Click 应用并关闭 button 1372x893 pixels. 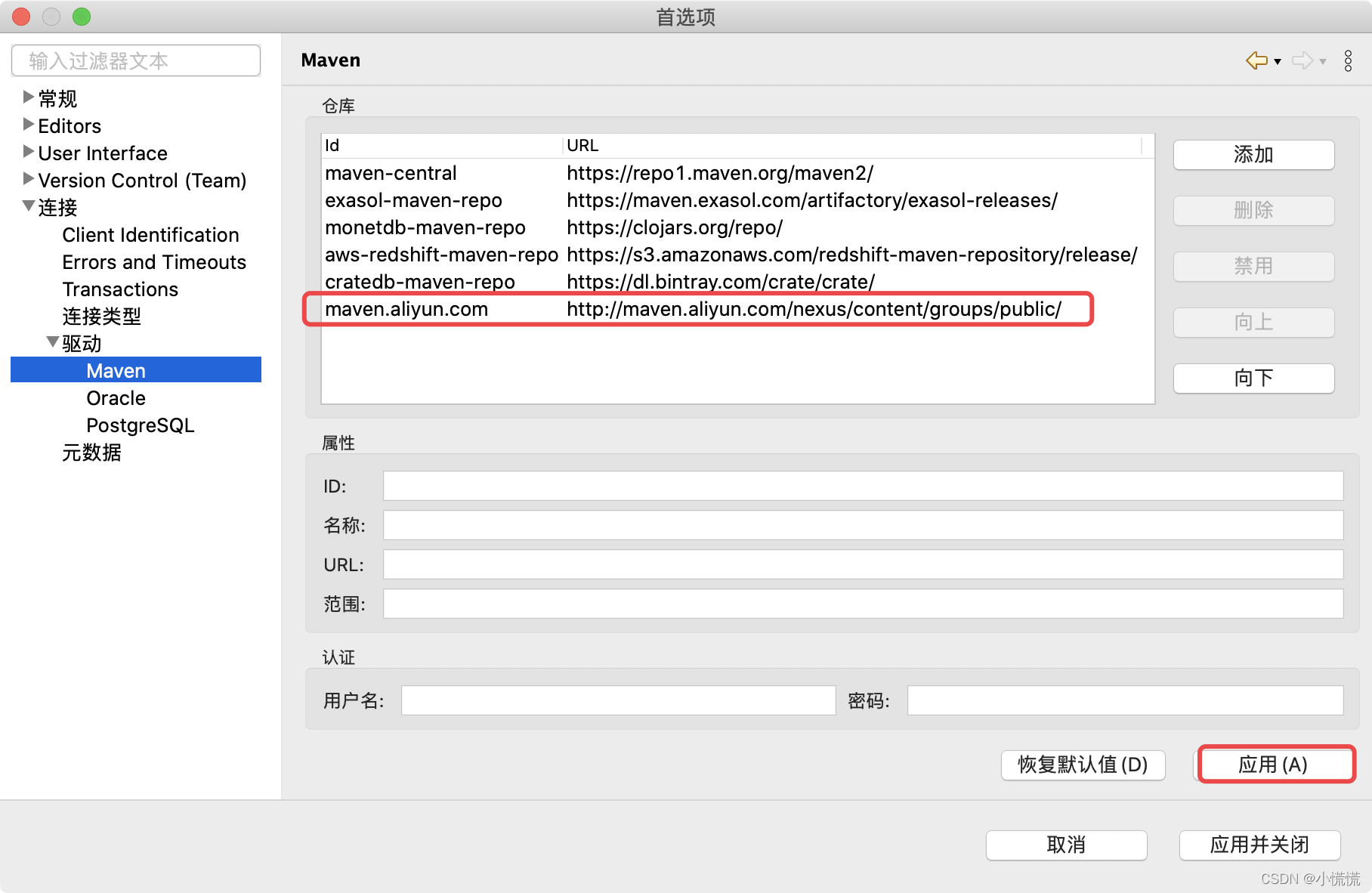click(x=1259, y=845)
